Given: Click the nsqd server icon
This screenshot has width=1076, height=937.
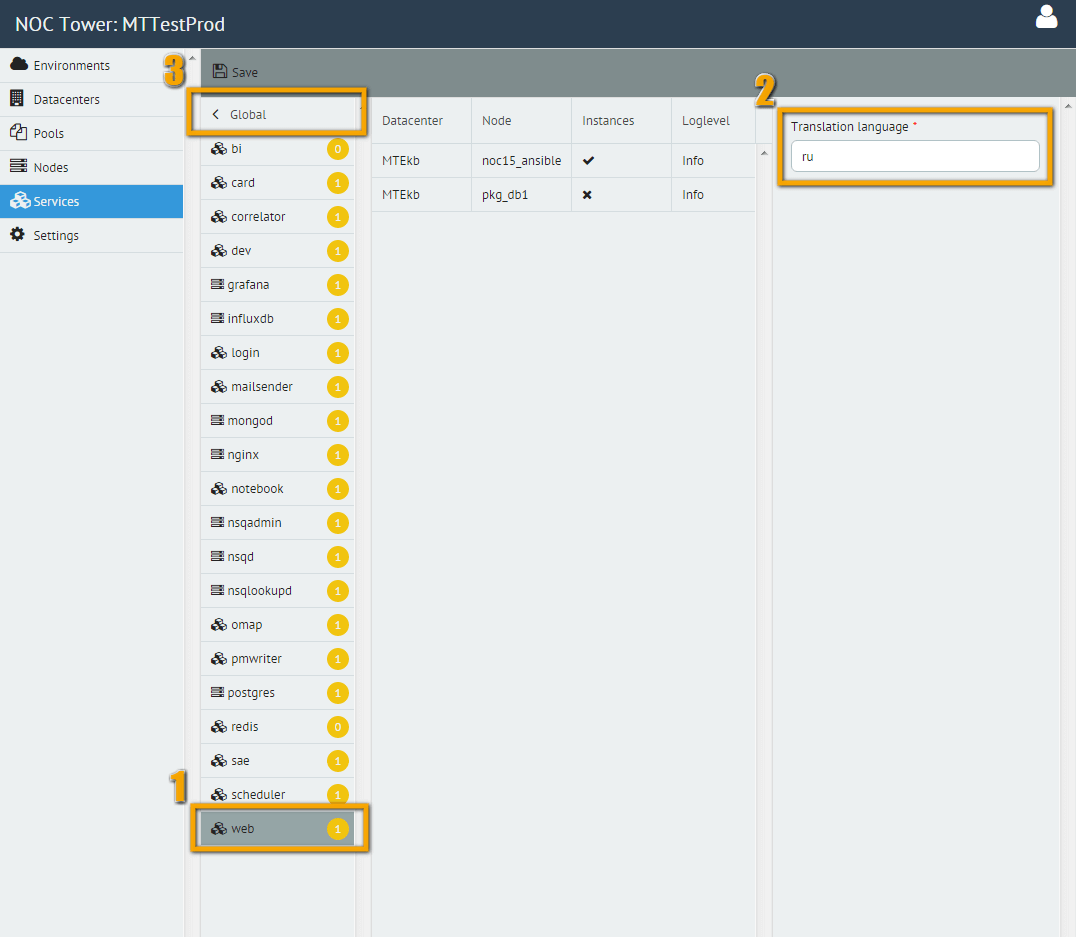Looking at the screenshot, I should coord(217,556).
